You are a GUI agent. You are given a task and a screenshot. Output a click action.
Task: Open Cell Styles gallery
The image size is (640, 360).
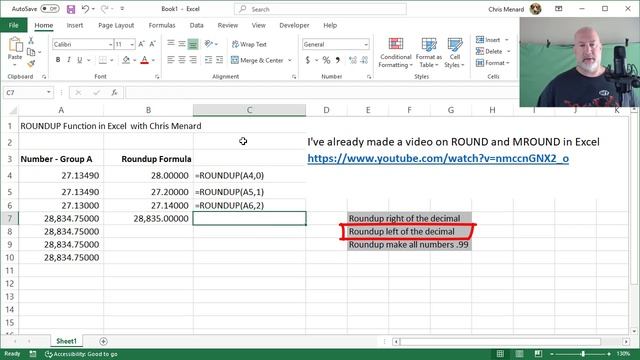(454, 53)
